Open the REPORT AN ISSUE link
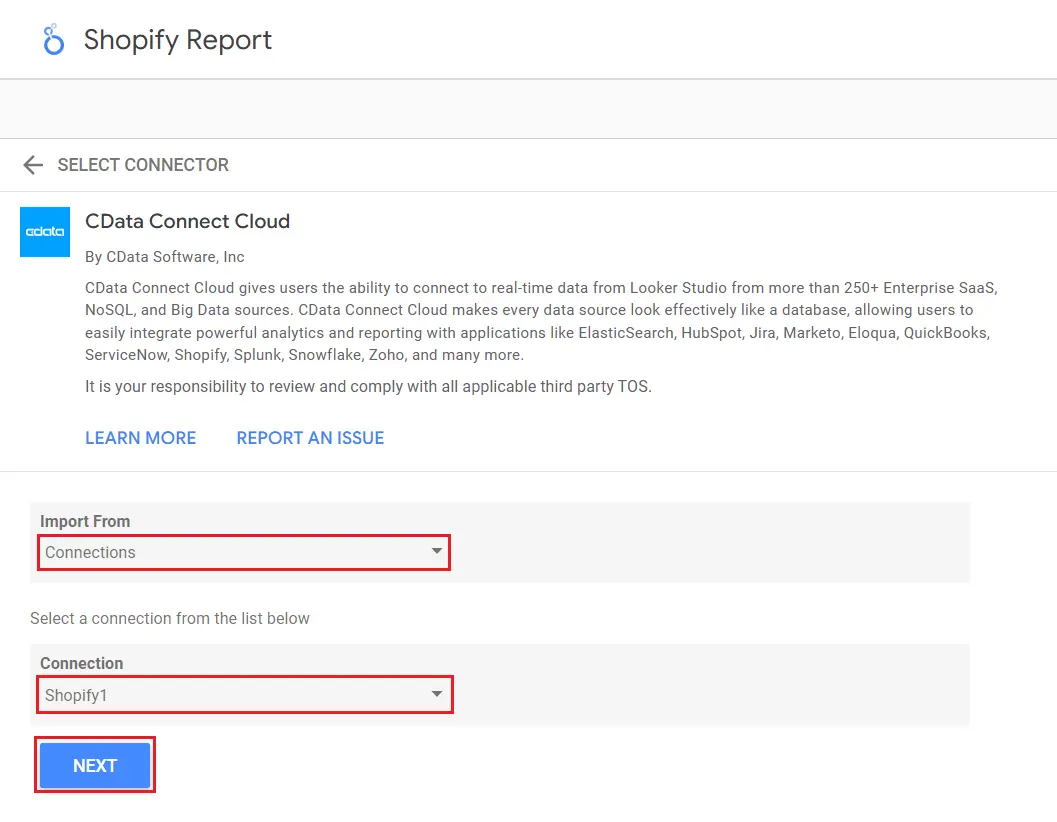This screenshot has height=822, width=1057. click(310, 437)
